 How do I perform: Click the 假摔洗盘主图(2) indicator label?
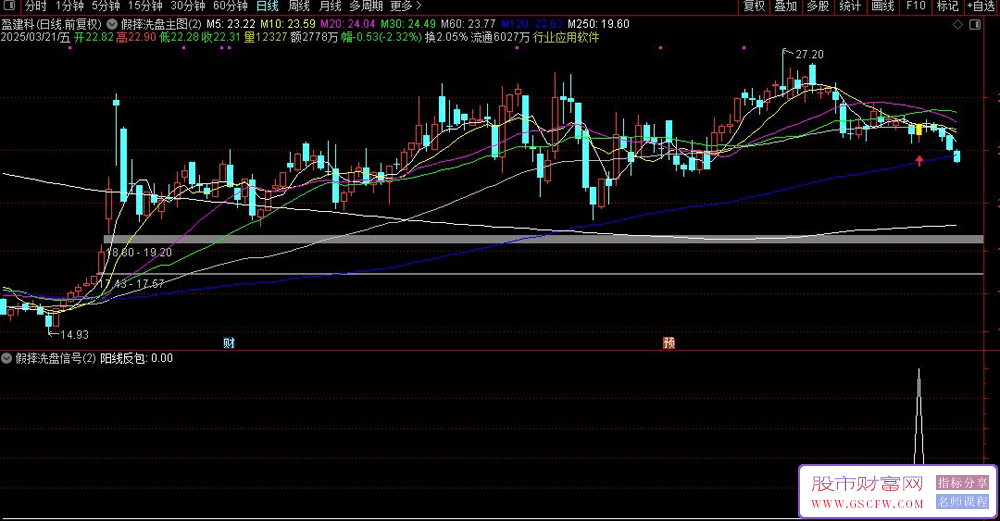(161, 24)
